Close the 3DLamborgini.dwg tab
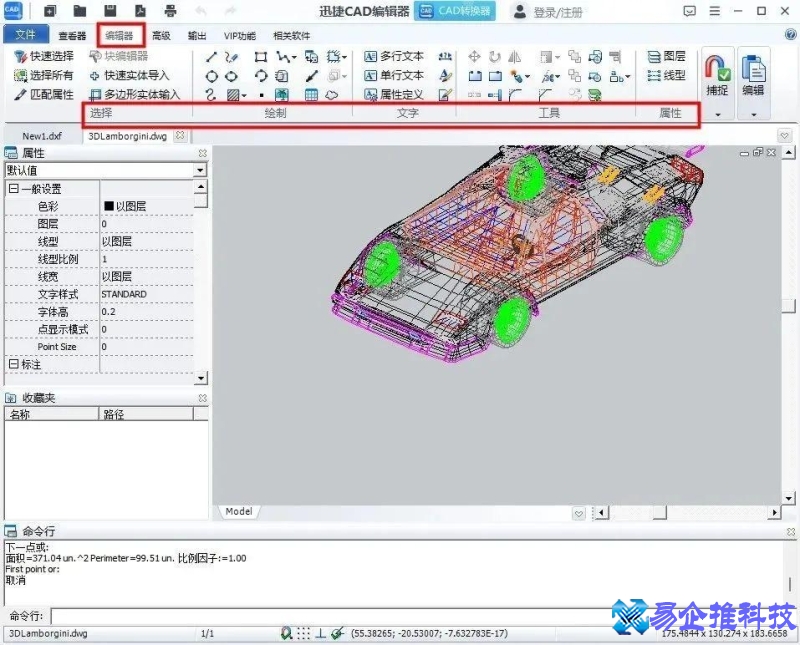Screen dimensions: 800x645 180,136
